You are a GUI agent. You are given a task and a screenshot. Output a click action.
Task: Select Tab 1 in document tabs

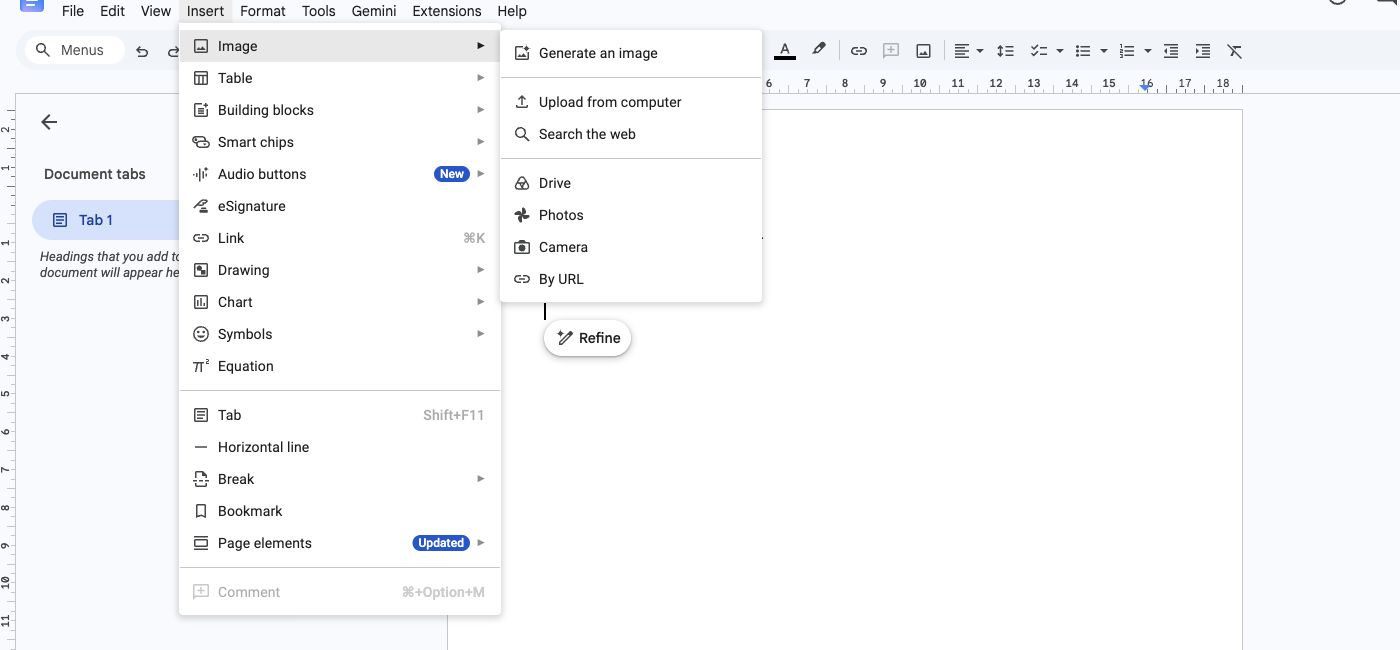click(106, 220)
